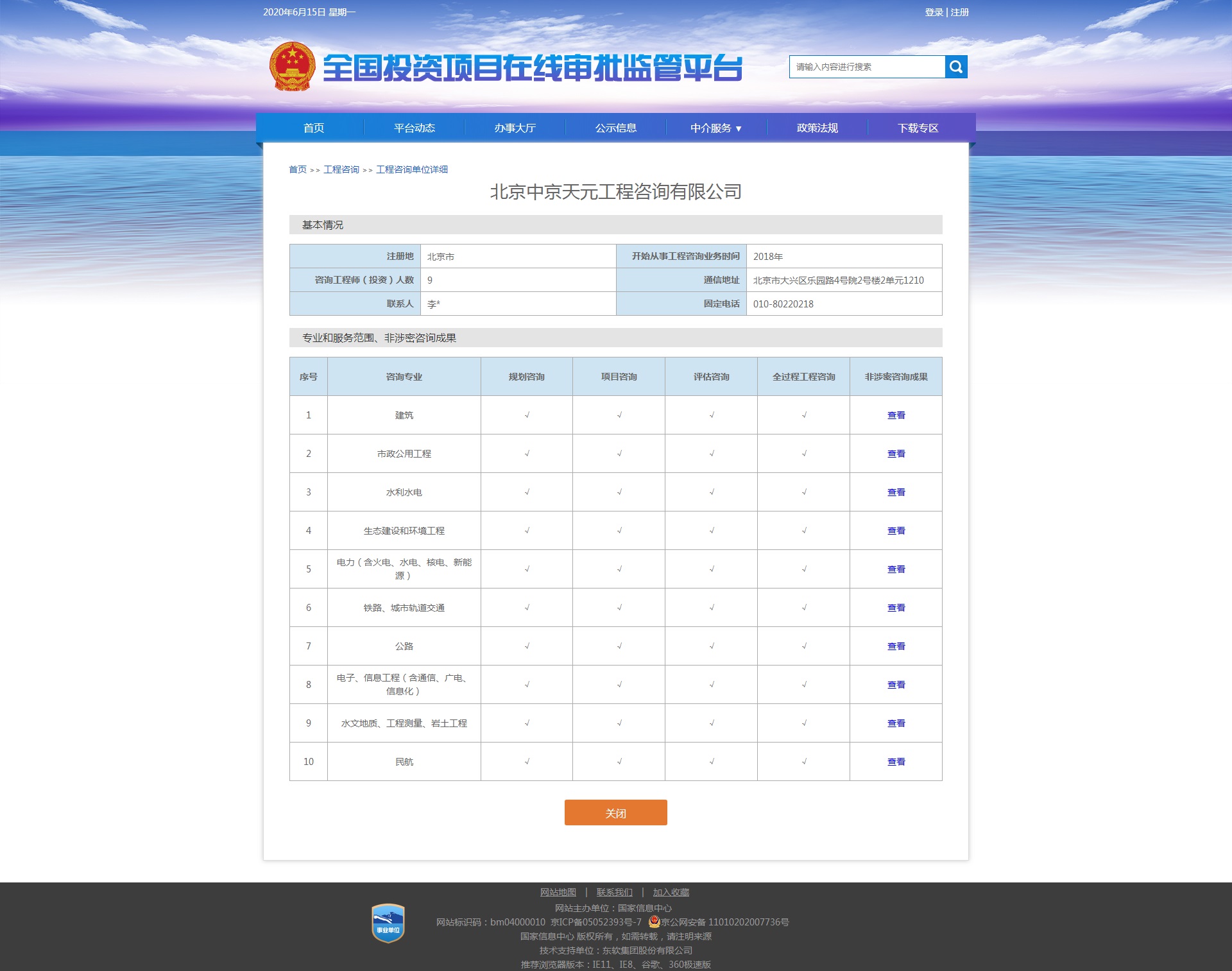Go to 公示信息 in navigation bar
1232x971 pixels.
pos(615,128)
